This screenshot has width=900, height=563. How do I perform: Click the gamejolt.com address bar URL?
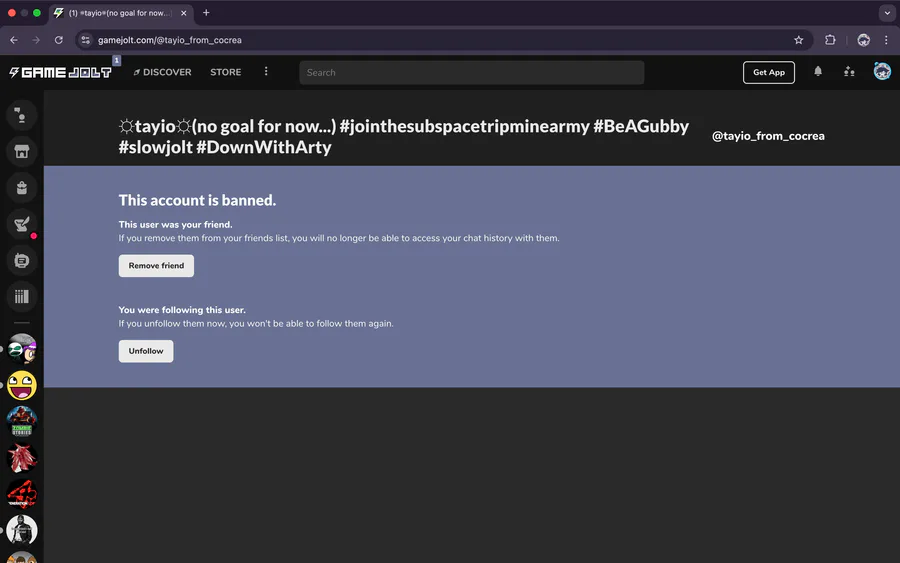point(170,40)
